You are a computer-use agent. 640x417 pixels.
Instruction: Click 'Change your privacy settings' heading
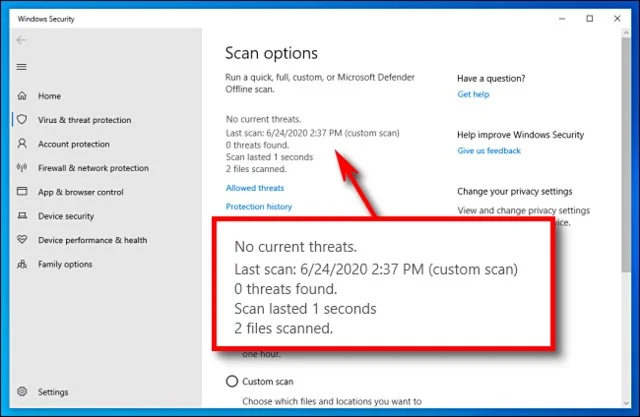[515, 192]
